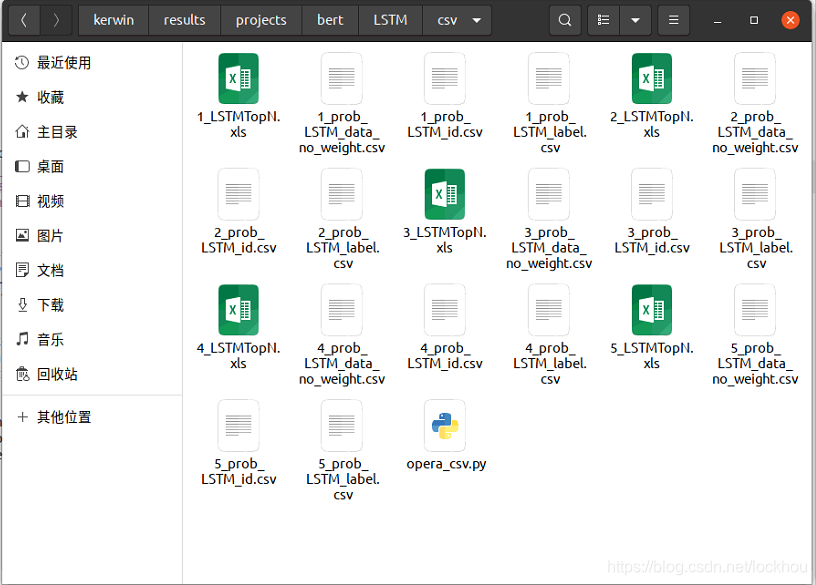The width and height of the screenshot is (816, 585).
Task: Navigate to the kerwin path segment
Action: (x=113, y=20)
